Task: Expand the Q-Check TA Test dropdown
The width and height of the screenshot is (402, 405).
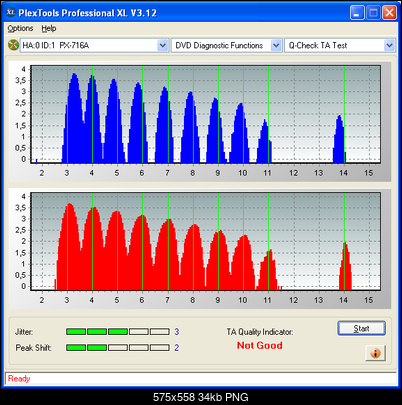Action: tap(389, 45)
